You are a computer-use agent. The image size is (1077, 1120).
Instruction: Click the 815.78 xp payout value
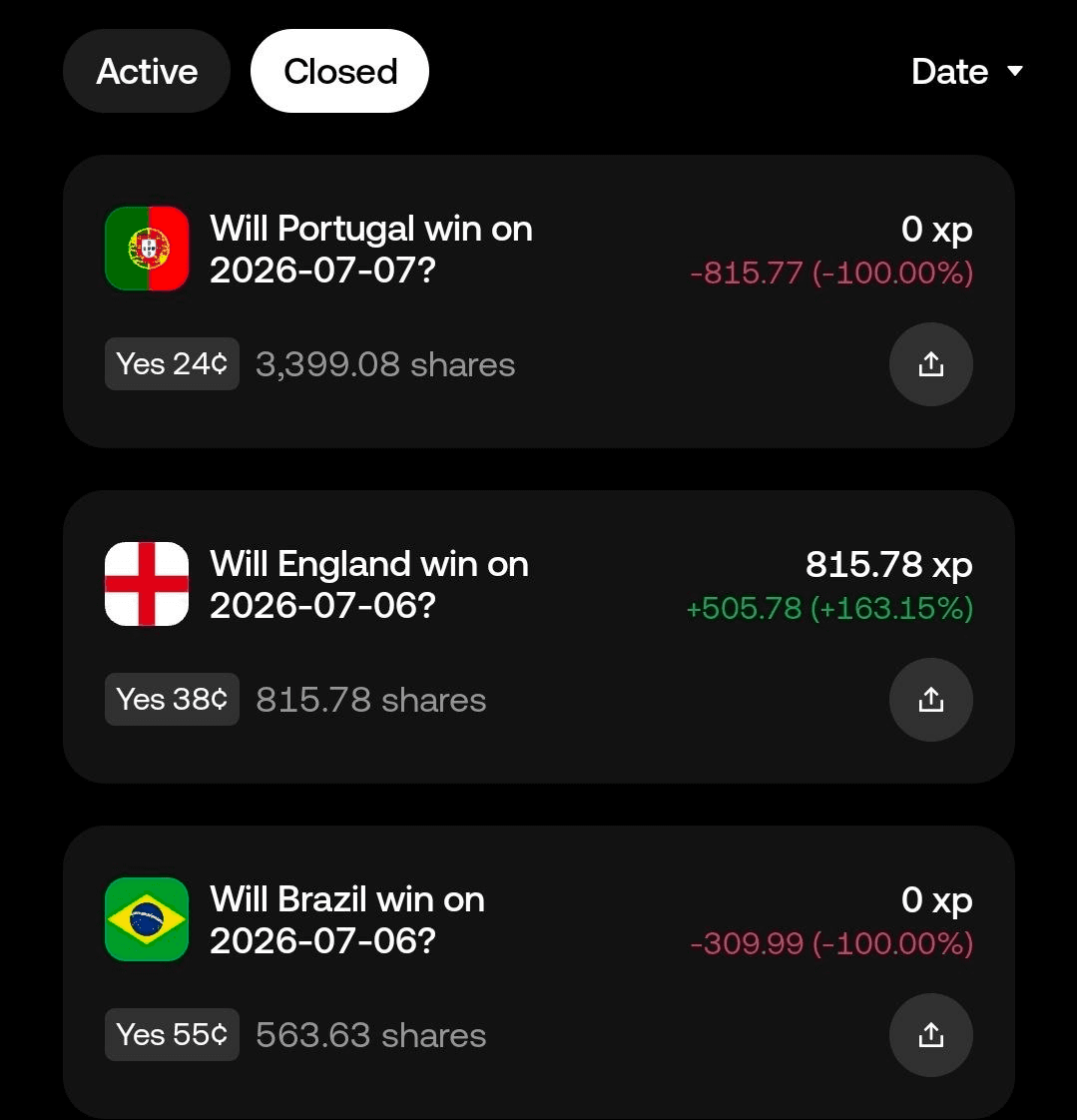pyautogui.click(x=889, y=565)
